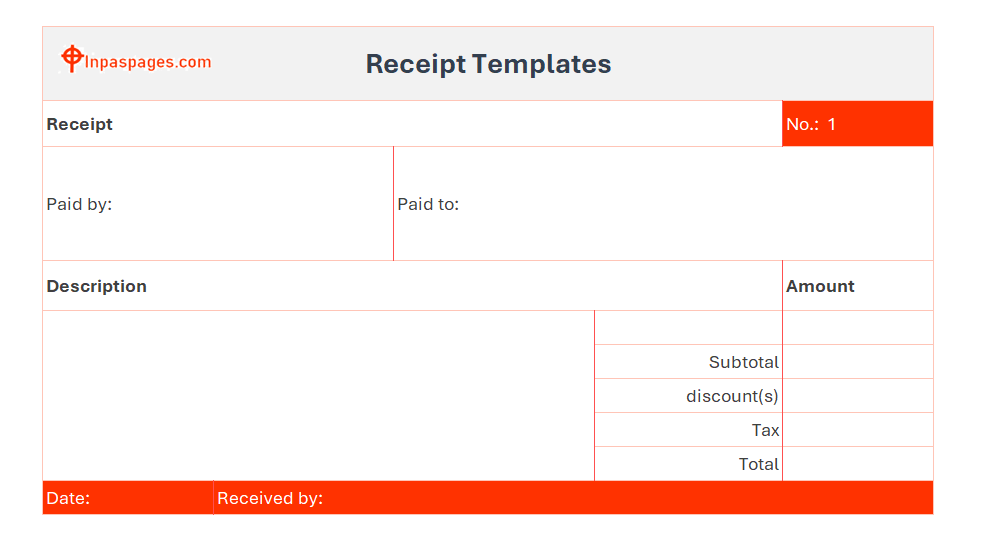This screenshot has width=984, height=554.
Task: Click the red No.: 1 cell
Action: pyautogui.click(x=857, y=124)
